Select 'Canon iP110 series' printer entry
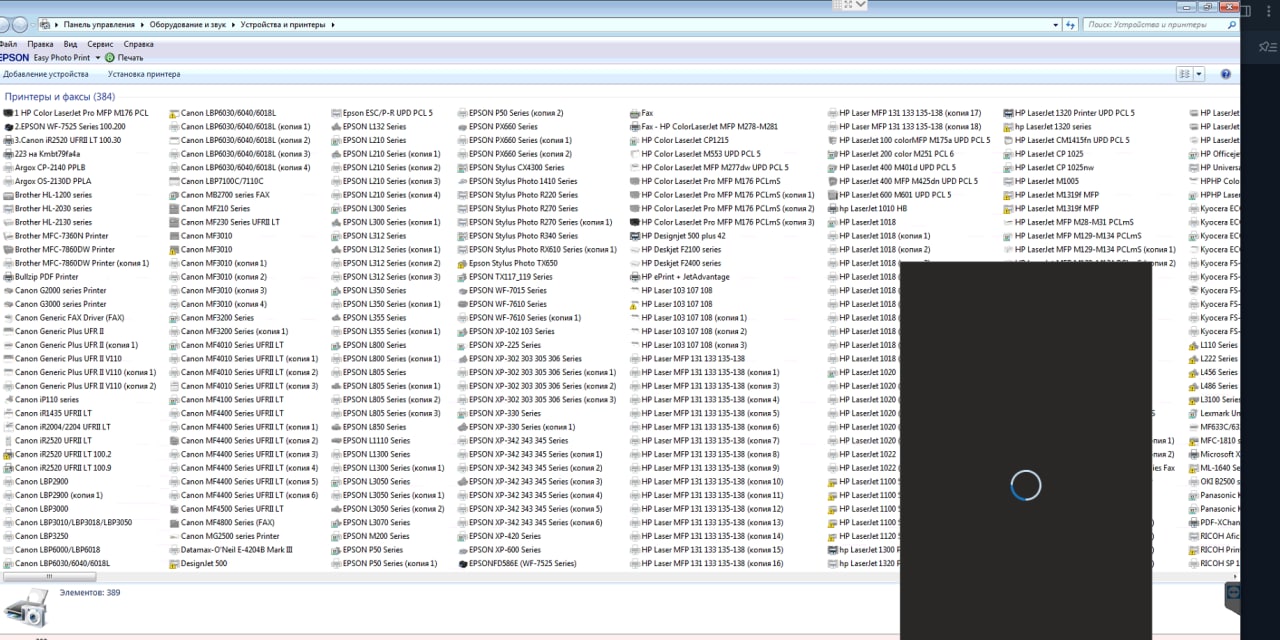This screenshot has width=1280, height=640. [x=41, y=400]
